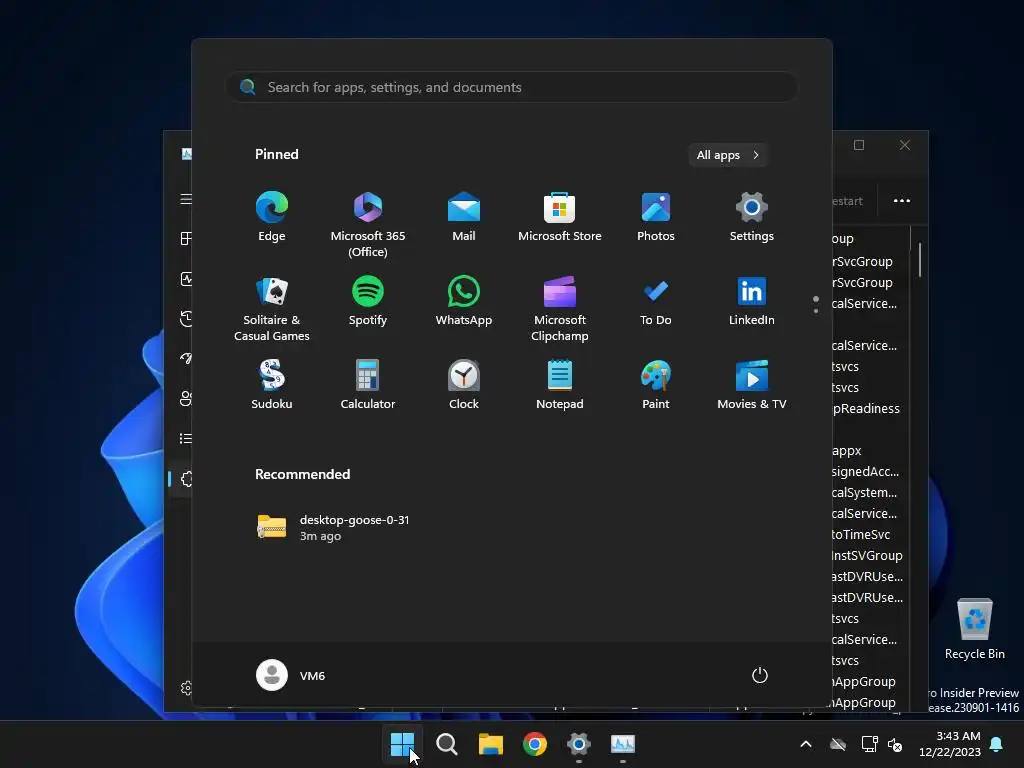1024x768 pixels.
Task: Open the clock showing 3:43 AM
Action: point(950,744)
